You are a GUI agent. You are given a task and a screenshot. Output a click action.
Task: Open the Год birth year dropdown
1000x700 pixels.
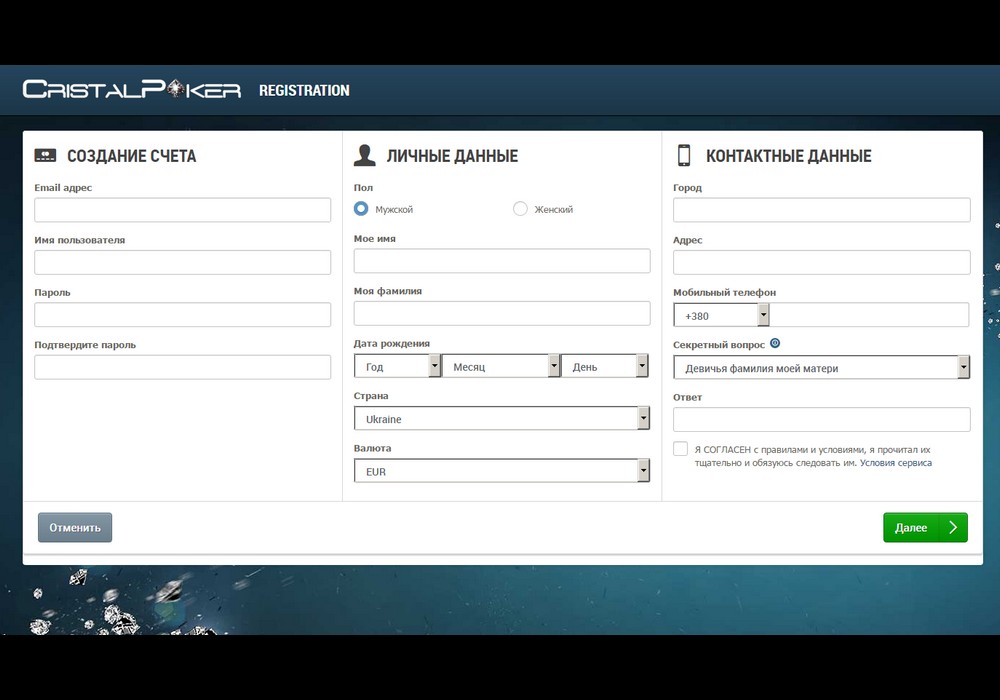click(397, 367)
